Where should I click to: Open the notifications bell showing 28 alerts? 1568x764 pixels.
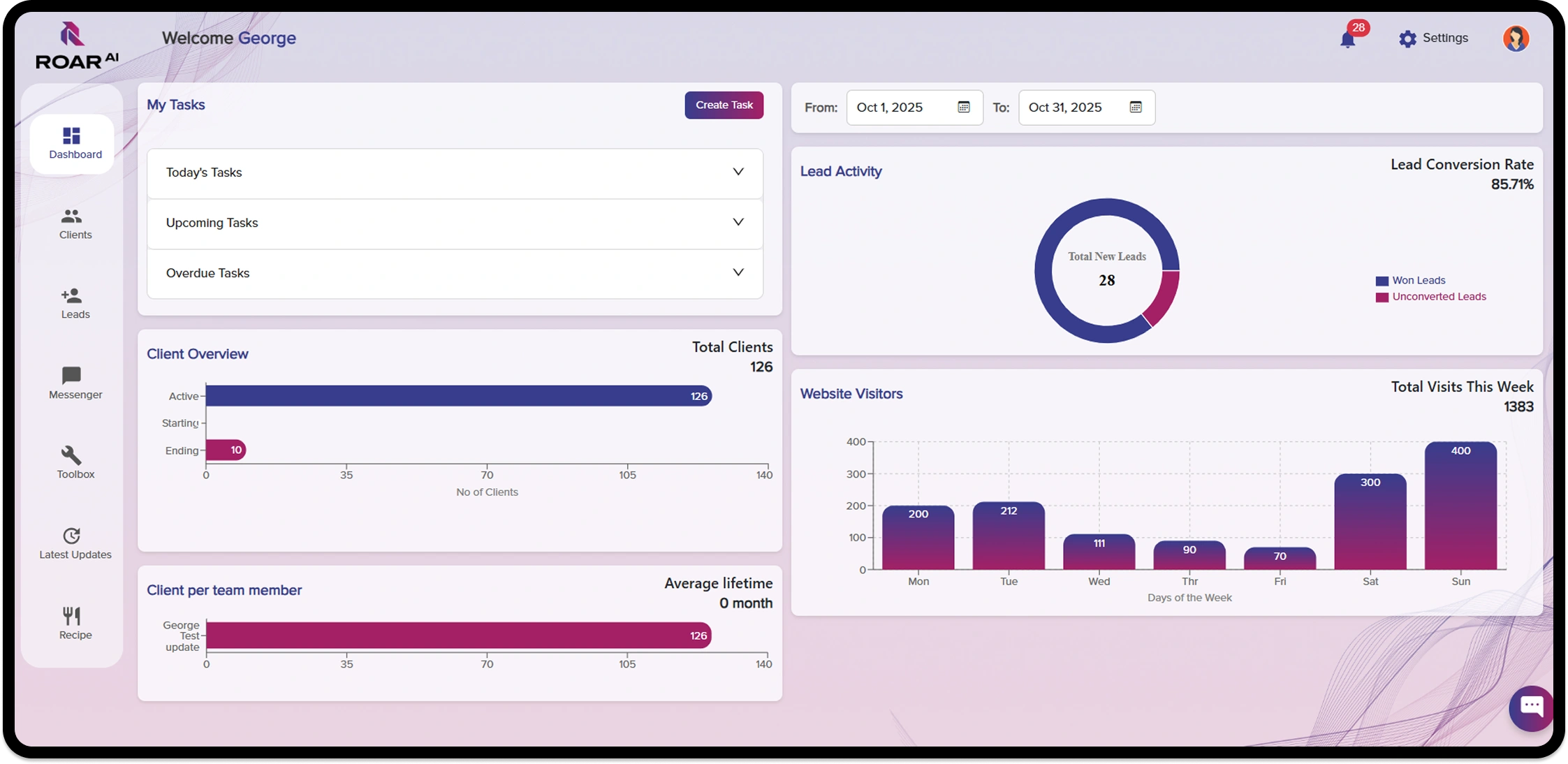(1348, 38)
